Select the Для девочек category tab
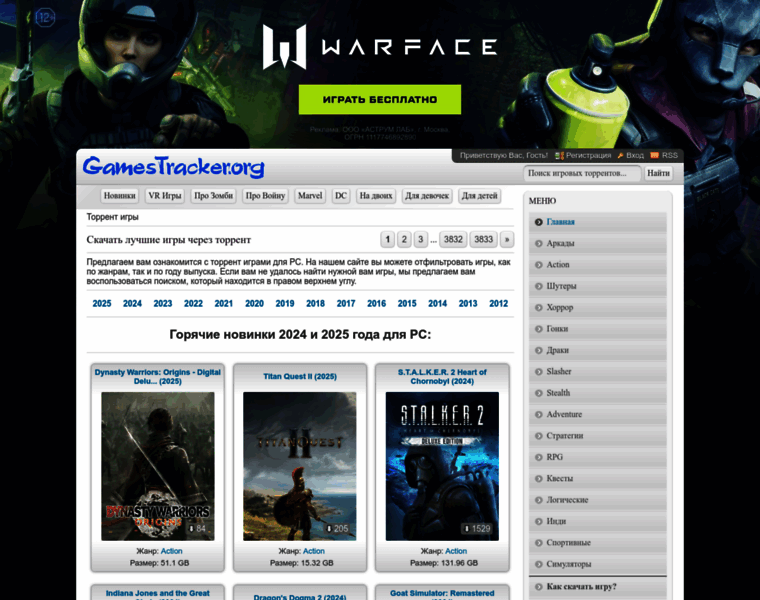Viewport: 760px width, 600px height. [x=427, y=196]
